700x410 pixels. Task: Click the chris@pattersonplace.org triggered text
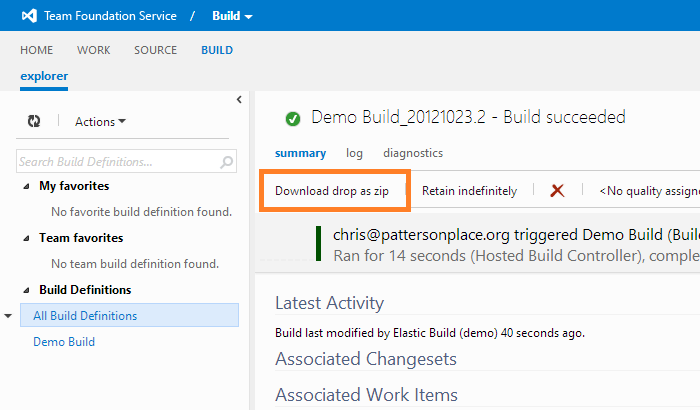517,235
